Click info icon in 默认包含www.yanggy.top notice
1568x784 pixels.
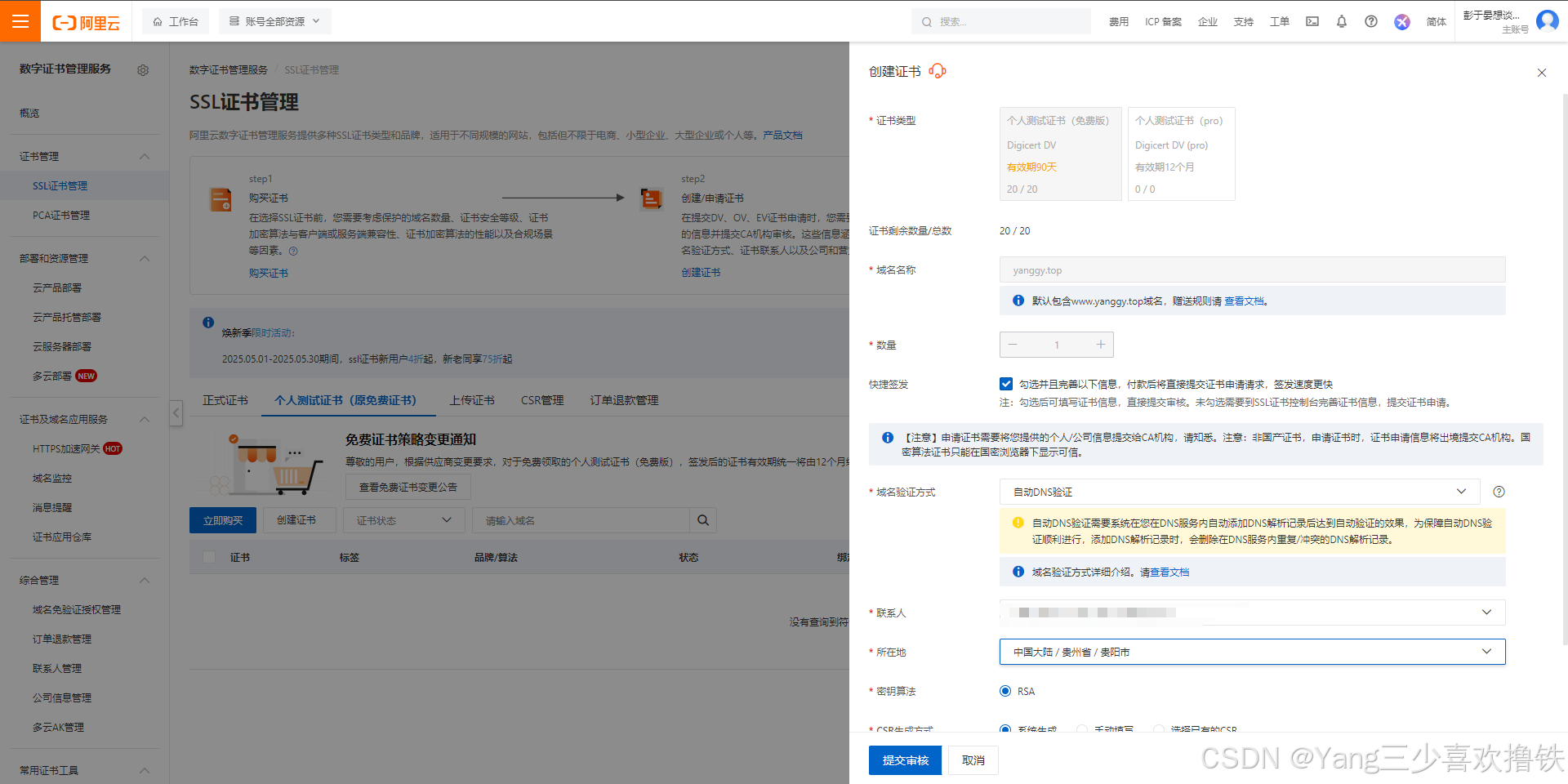(1018, 301)
